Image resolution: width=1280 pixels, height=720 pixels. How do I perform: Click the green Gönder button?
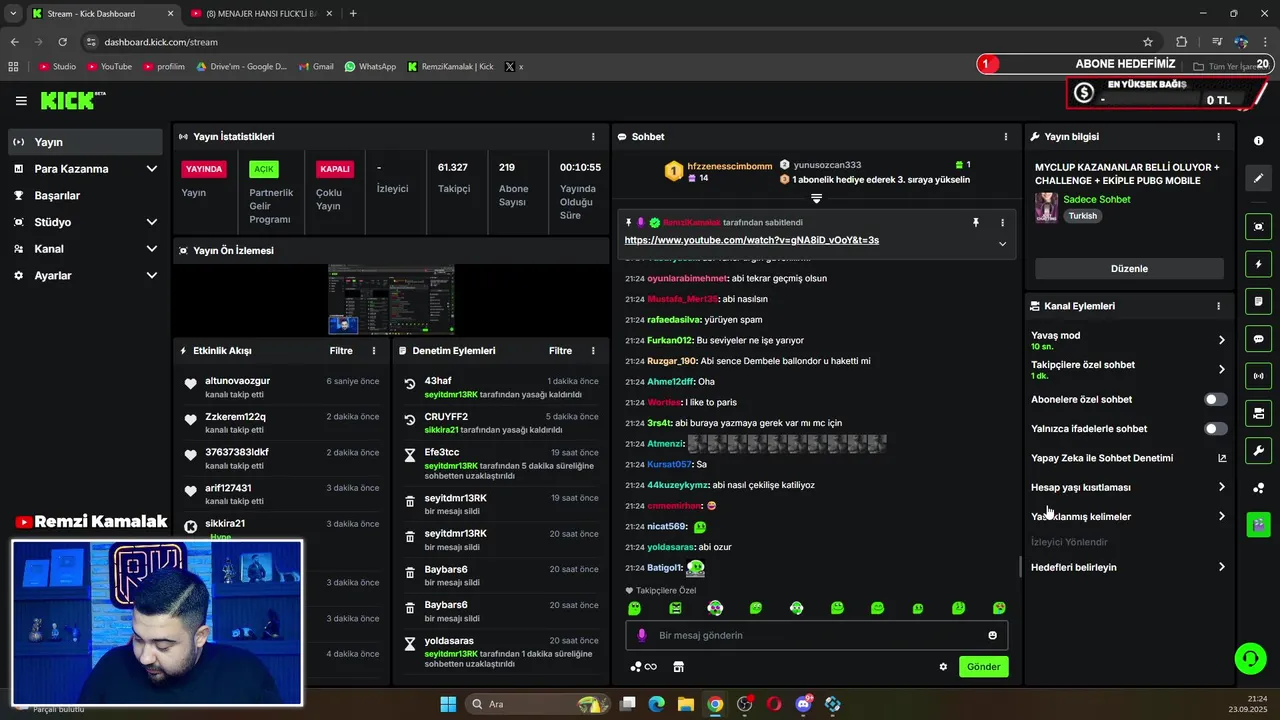pos(983,667)
